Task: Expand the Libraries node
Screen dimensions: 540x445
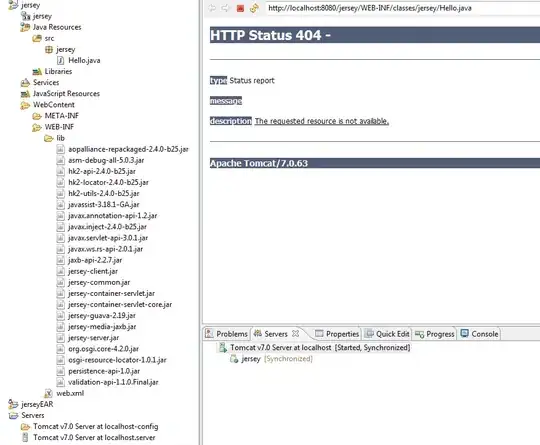Action: (37, 72)
